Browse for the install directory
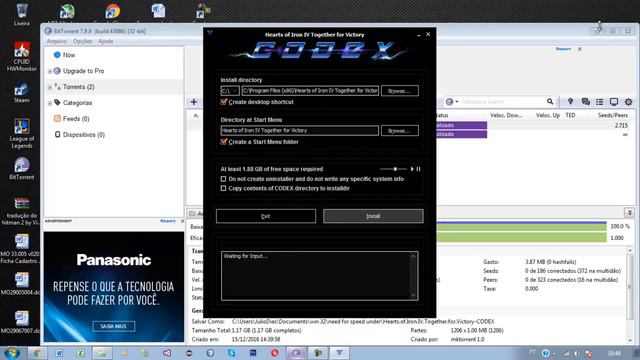Screen dimensions: 640x360 400,91
